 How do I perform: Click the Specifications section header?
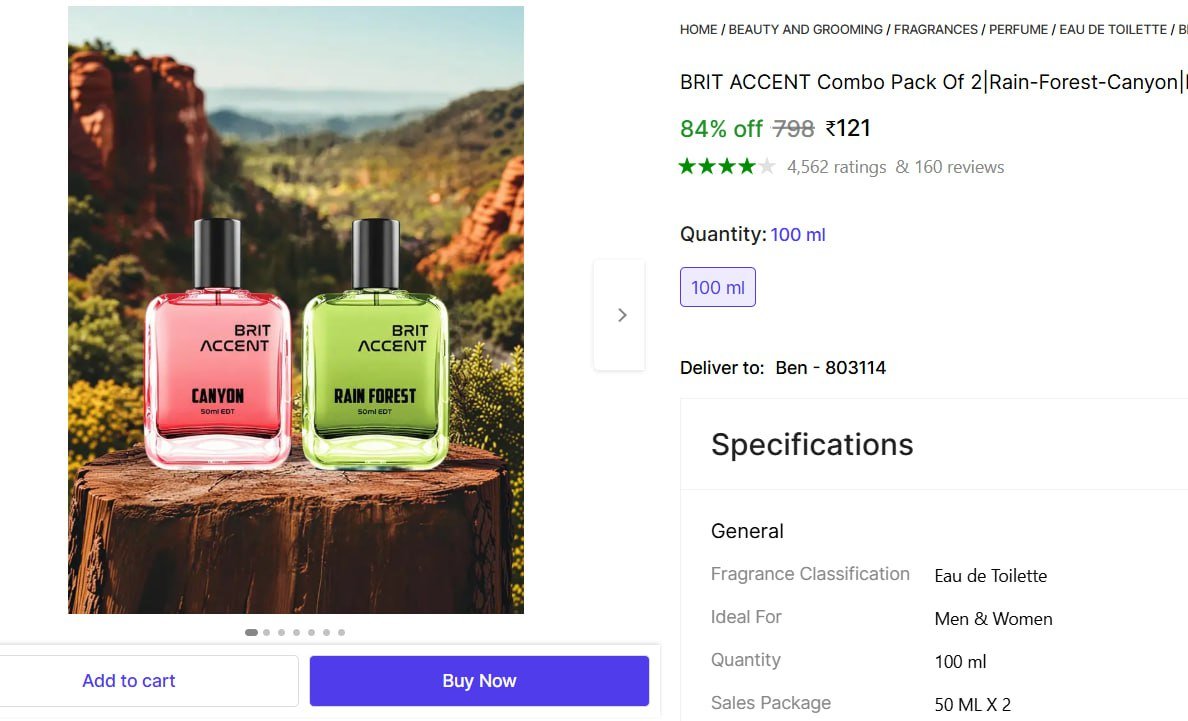812,445
